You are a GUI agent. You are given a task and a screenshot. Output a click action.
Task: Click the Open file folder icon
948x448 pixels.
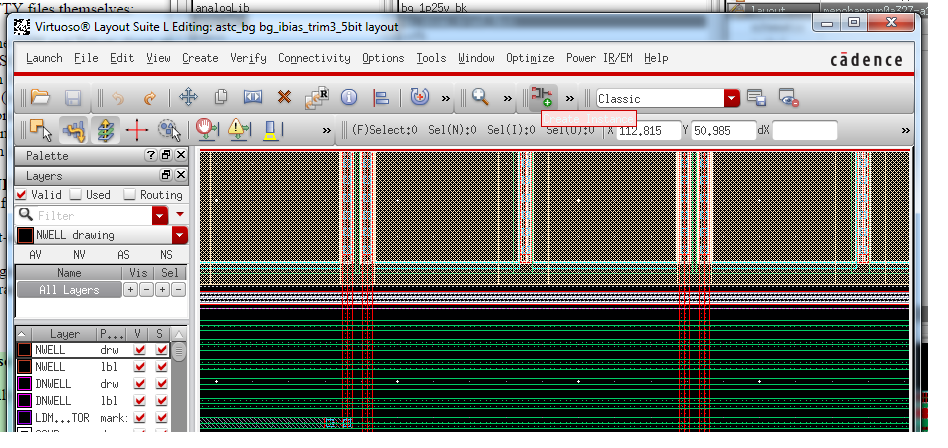[40, 98]
